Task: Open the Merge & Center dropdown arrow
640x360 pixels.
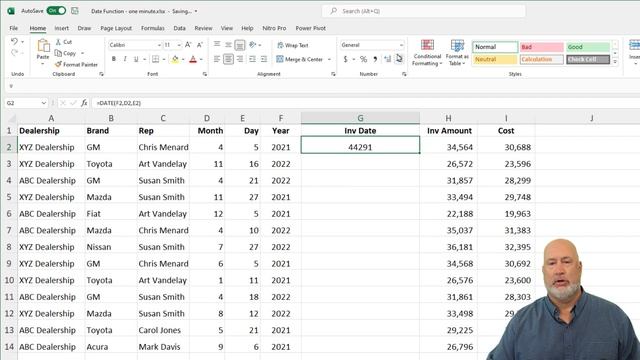Action: pos(329,60)
